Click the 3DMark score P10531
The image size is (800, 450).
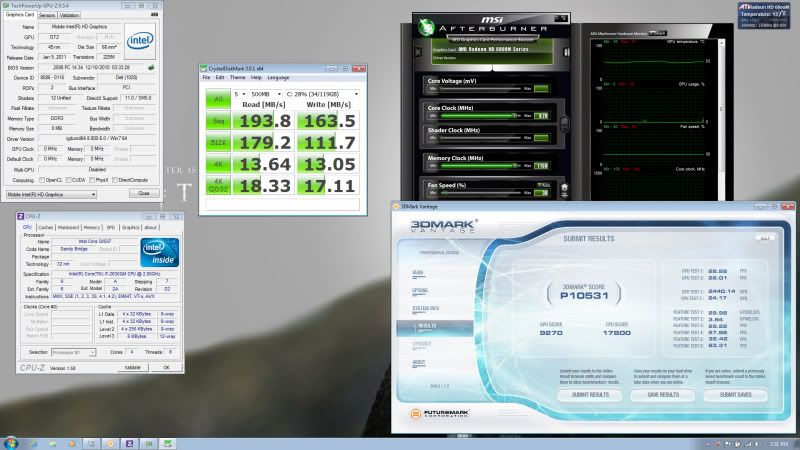[x=584, y=295]
